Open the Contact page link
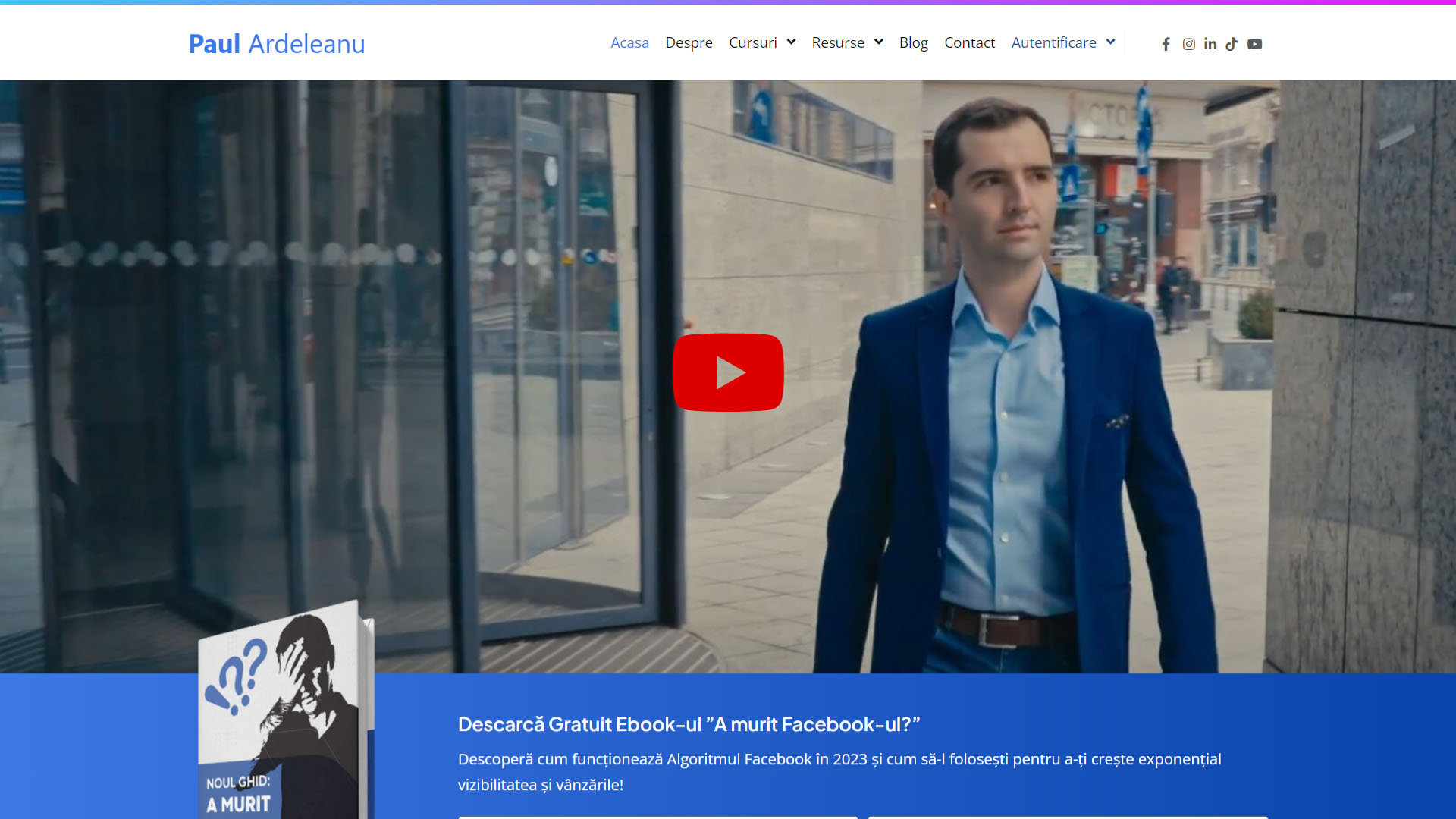Screen dimensions: 1456x819 [x=969, y=42]
